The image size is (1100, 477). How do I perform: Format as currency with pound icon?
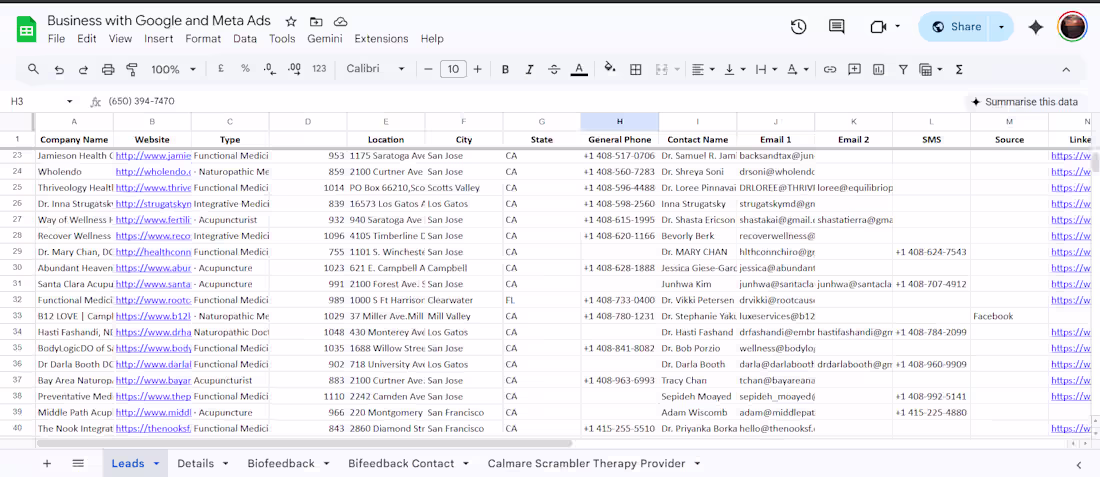click(221, 69)
